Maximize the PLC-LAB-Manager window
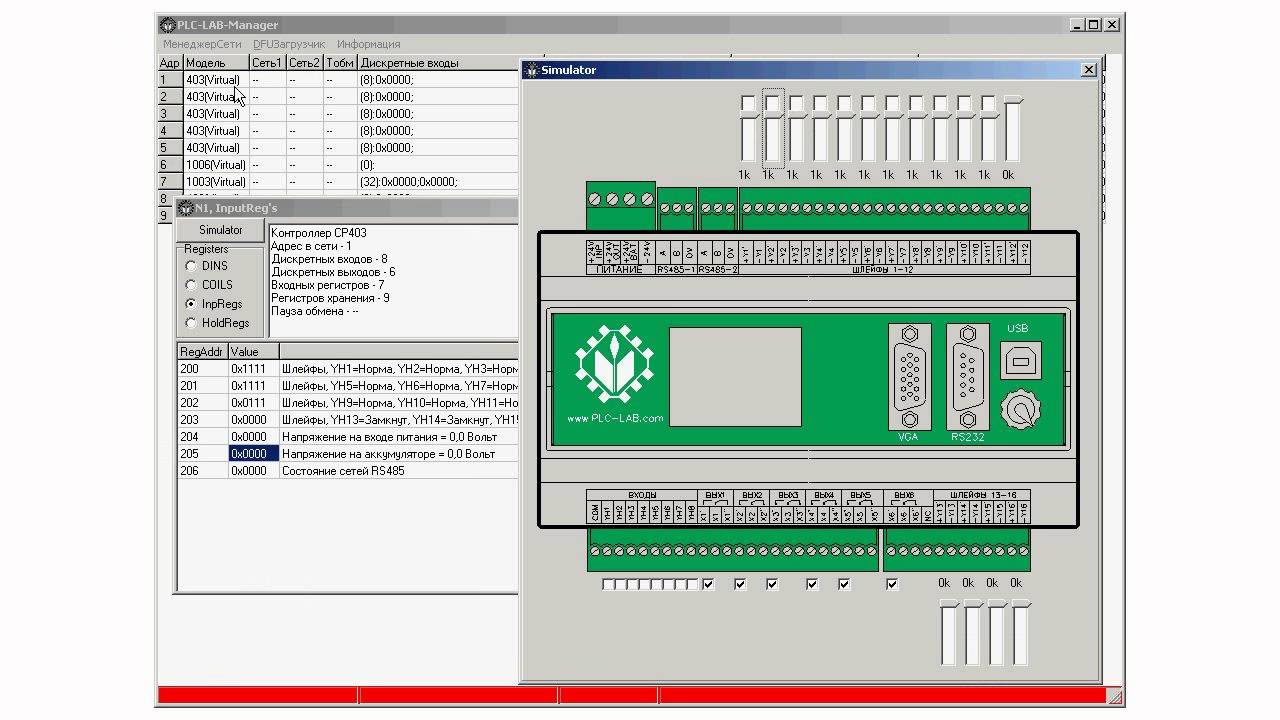Image resolution: width=1280 pixels, height=720 pixels. pos(1094,25)
